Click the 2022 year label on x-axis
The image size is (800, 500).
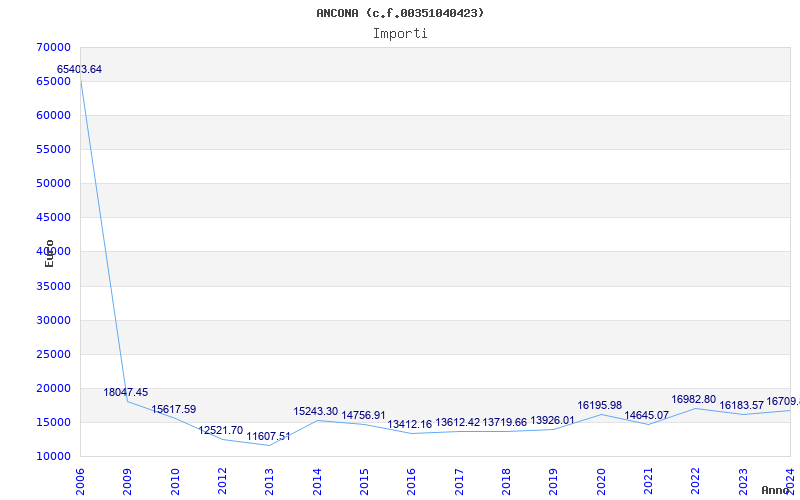[x=696, y=482]
